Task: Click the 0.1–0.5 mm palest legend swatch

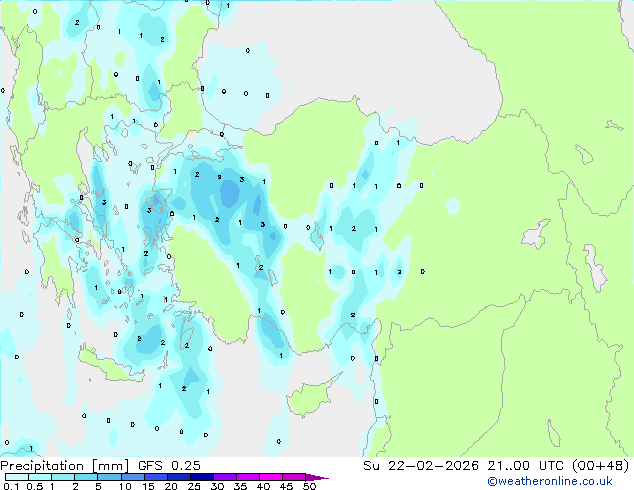Action: [x=17, y=477]
